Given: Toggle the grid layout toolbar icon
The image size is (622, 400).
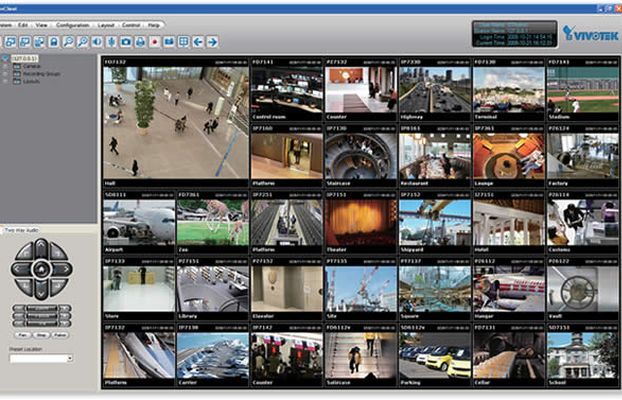Looking at the screenshot, I should pos(184,42).
